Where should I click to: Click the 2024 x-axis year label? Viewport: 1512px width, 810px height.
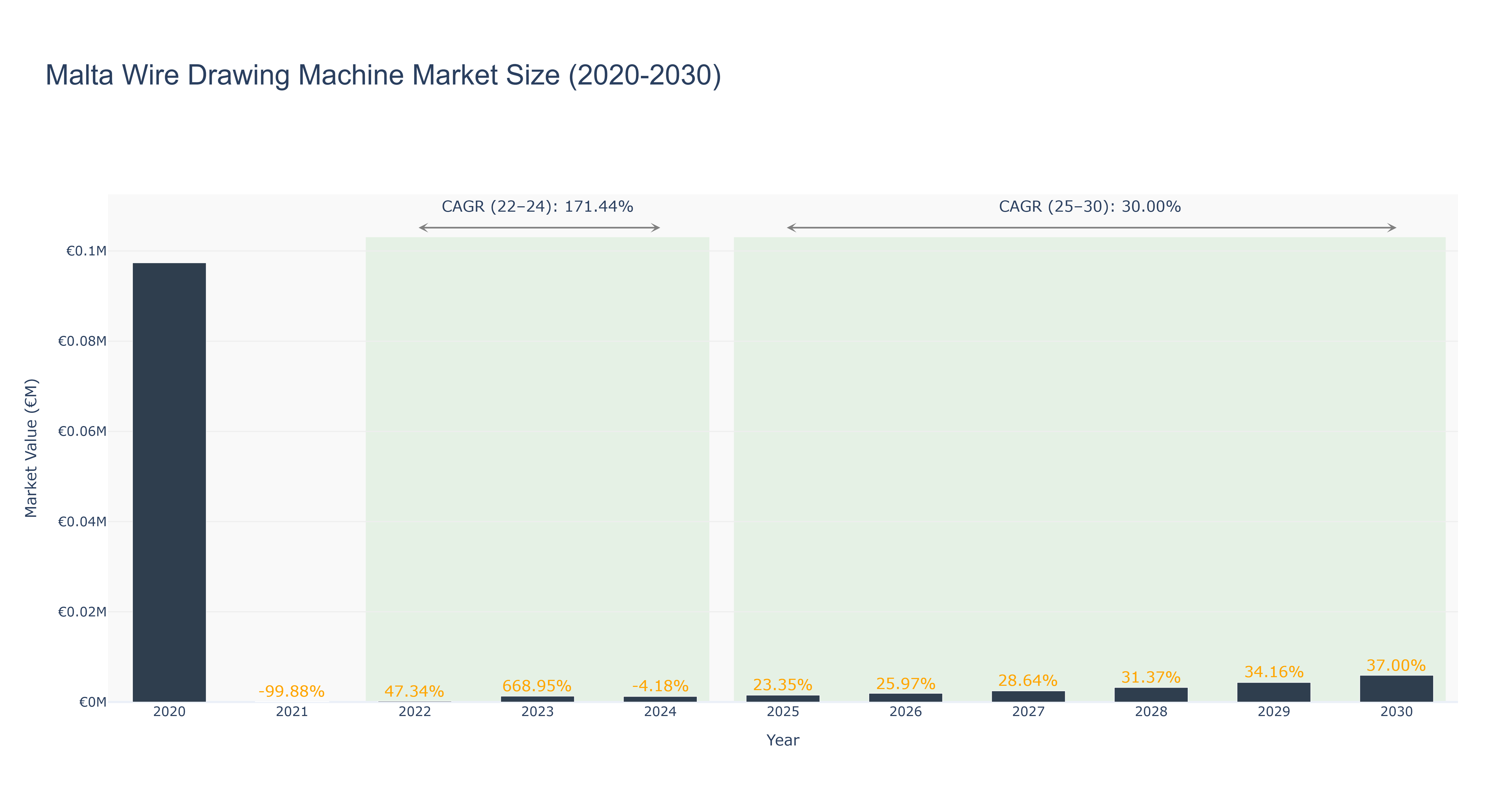tap(660, 712)
